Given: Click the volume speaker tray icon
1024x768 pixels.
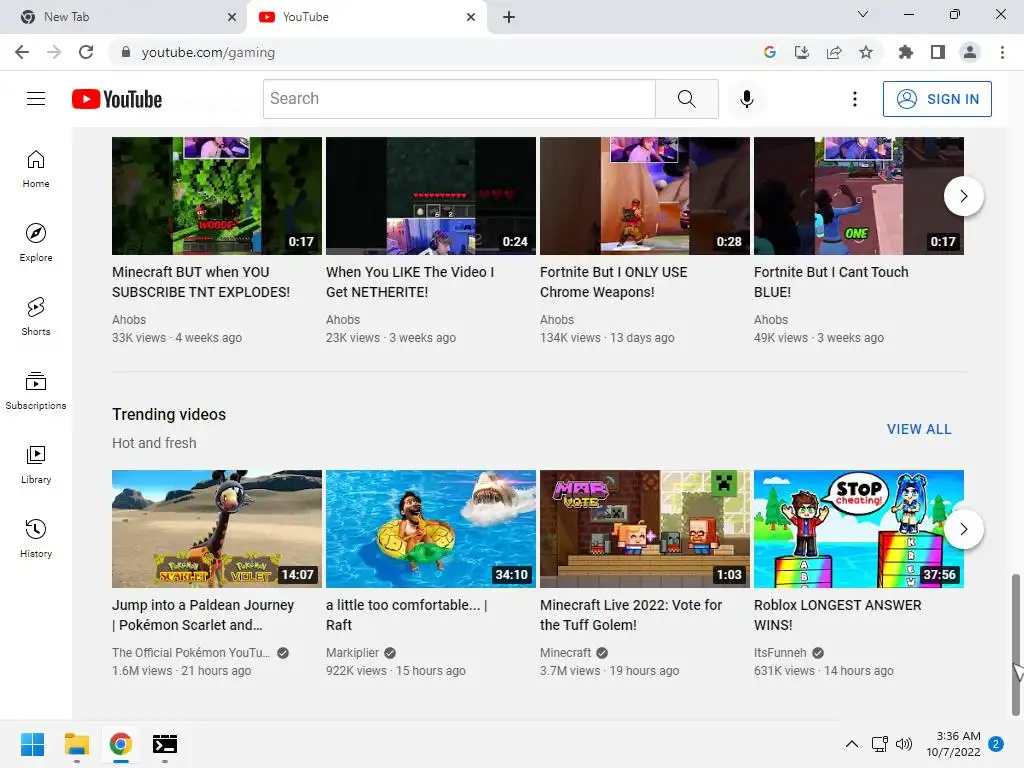Looking at the screenshot, I should 904,744.
